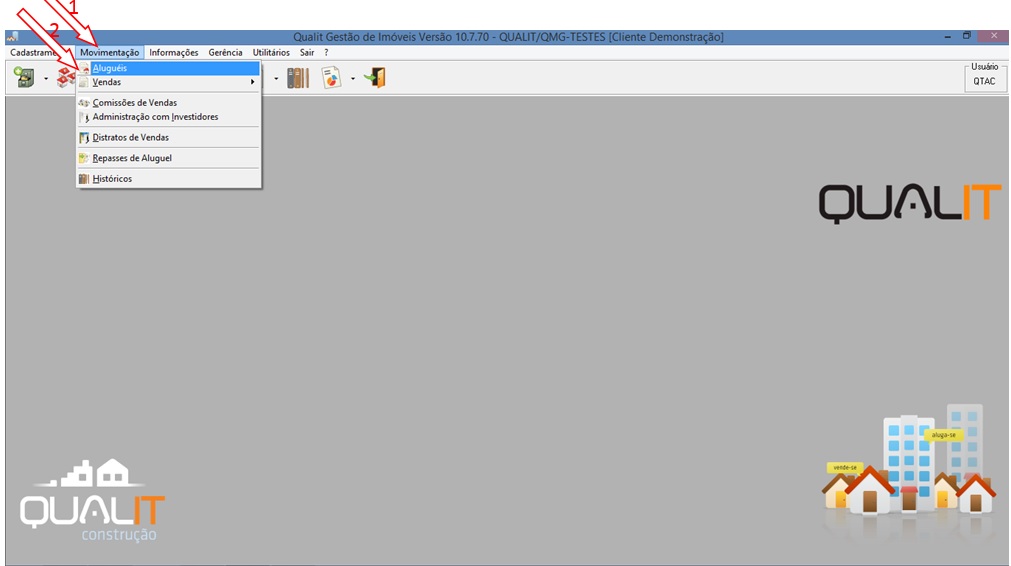
Task: Click the application icon in title bar
Action: (13, 37)
